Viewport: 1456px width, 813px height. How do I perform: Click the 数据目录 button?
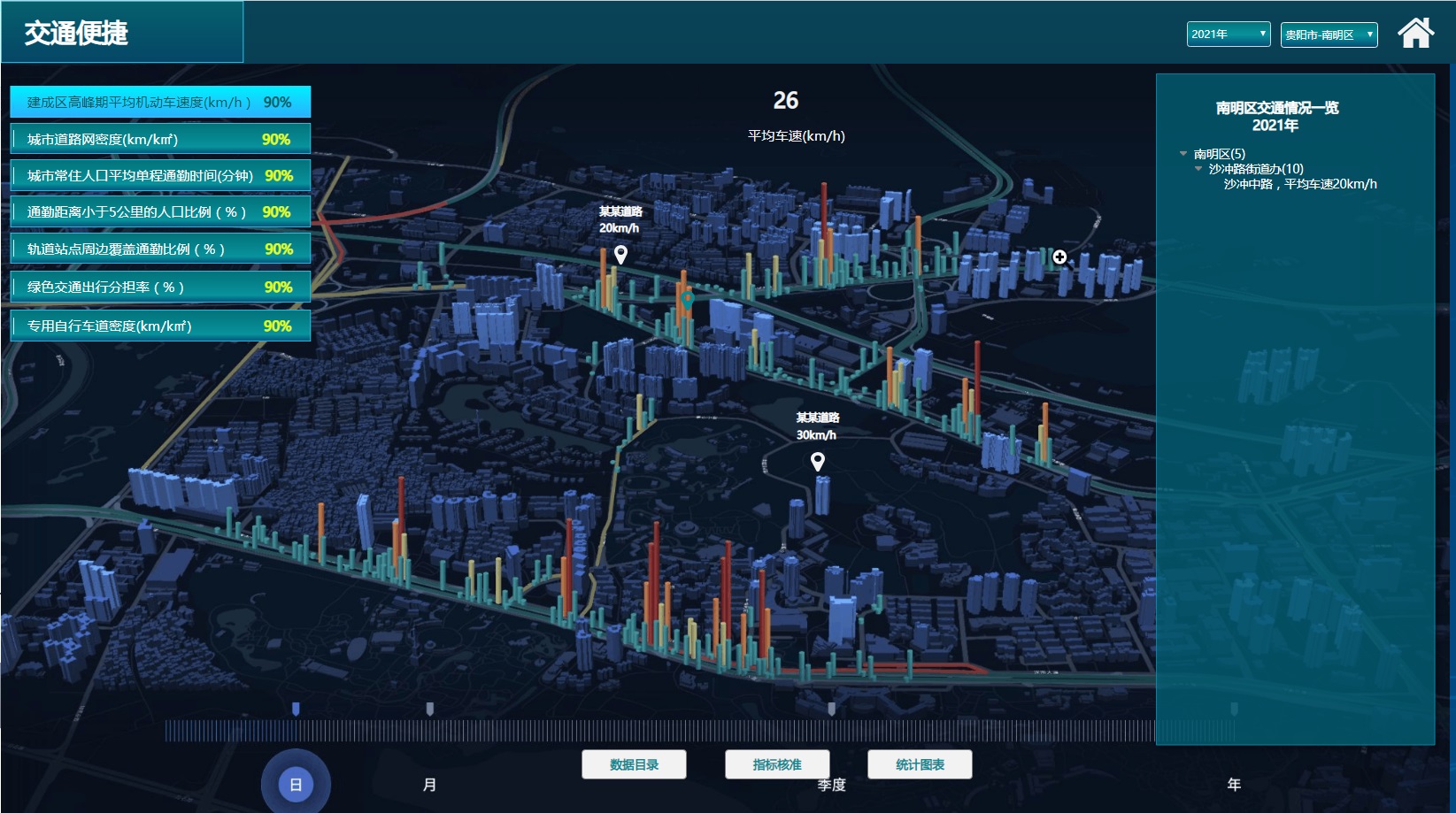tap(634, 764)
